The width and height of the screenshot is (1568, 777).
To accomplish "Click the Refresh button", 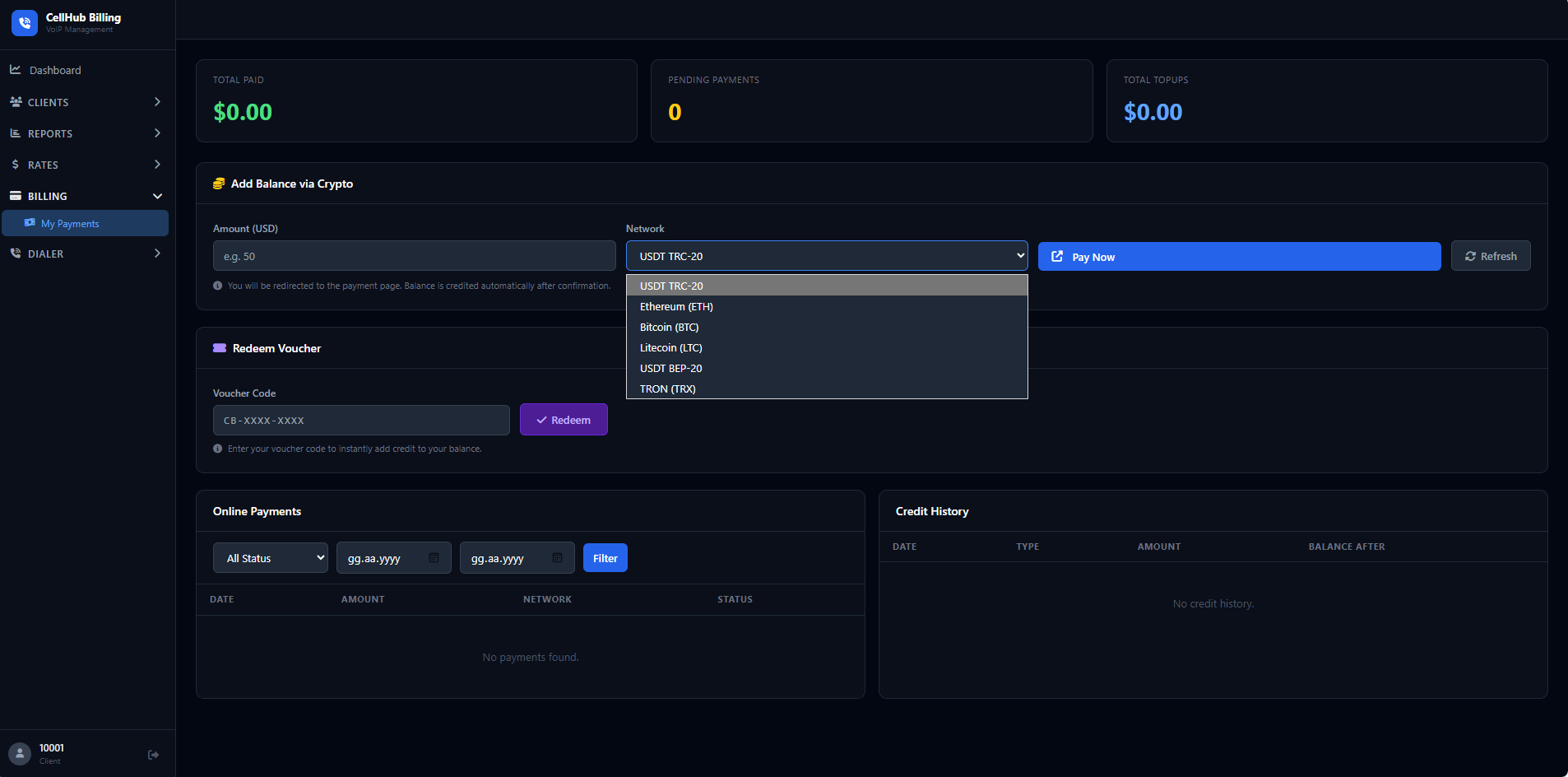I will 1491,256.
